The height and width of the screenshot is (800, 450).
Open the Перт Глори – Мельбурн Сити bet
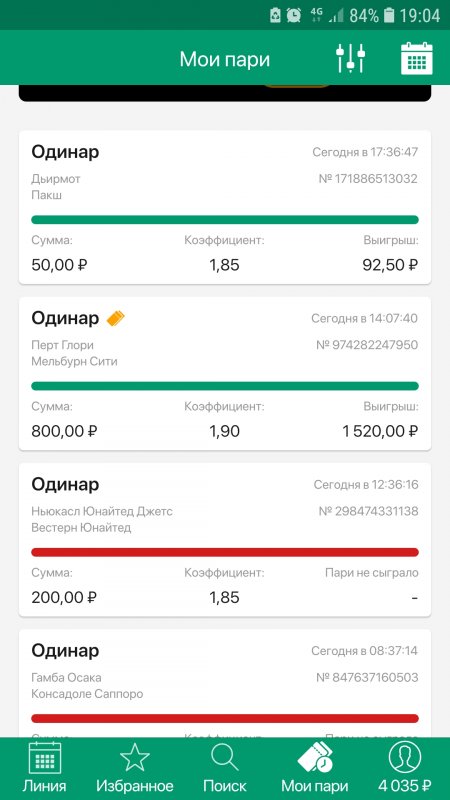tap(225, 373)
